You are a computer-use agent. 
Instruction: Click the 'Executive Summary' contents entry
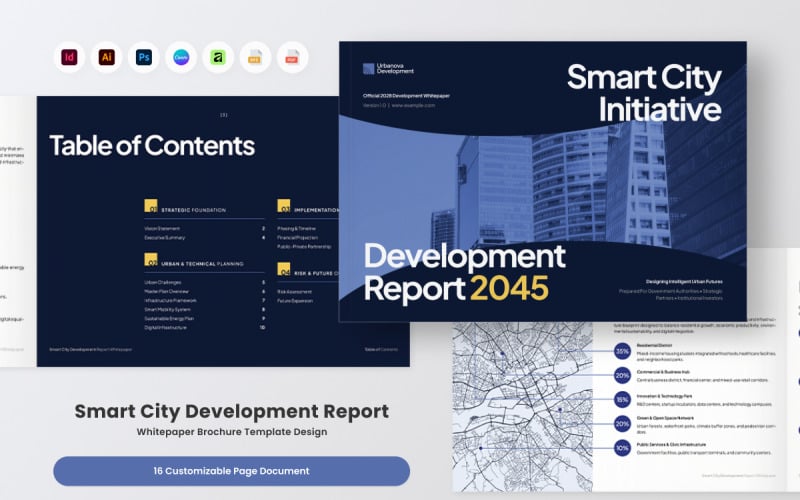pos(165,238)
